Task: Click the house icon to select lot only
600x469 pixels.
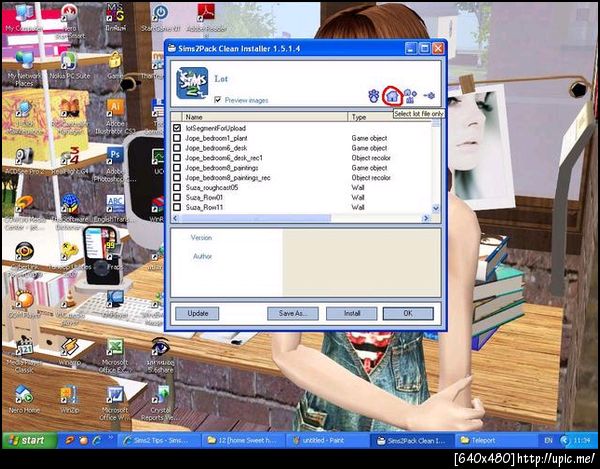Action: coord(392,96)
